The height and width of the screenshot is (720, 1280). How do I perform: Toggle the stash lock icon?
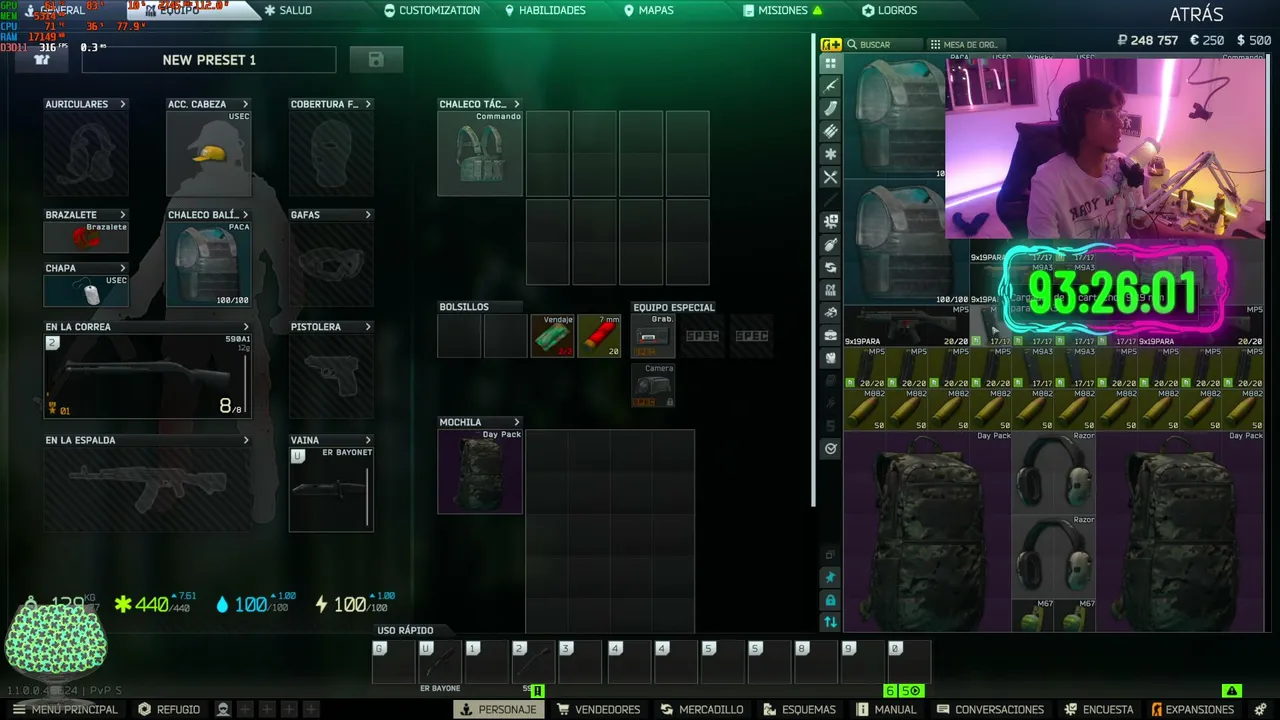point(830,600)
